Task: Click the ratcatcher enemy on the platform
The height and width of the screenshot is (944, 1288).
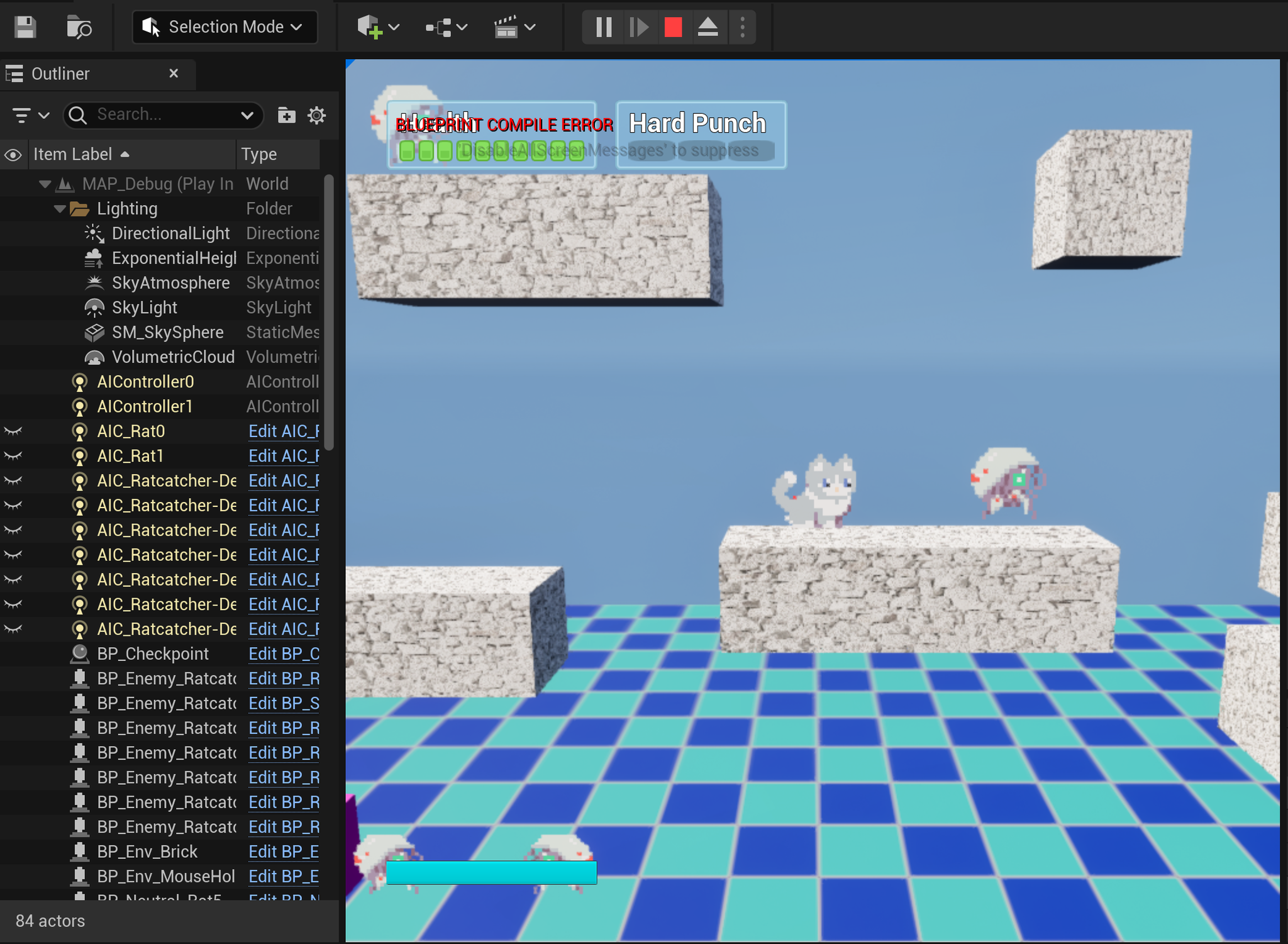Action: pos(1007,482)
